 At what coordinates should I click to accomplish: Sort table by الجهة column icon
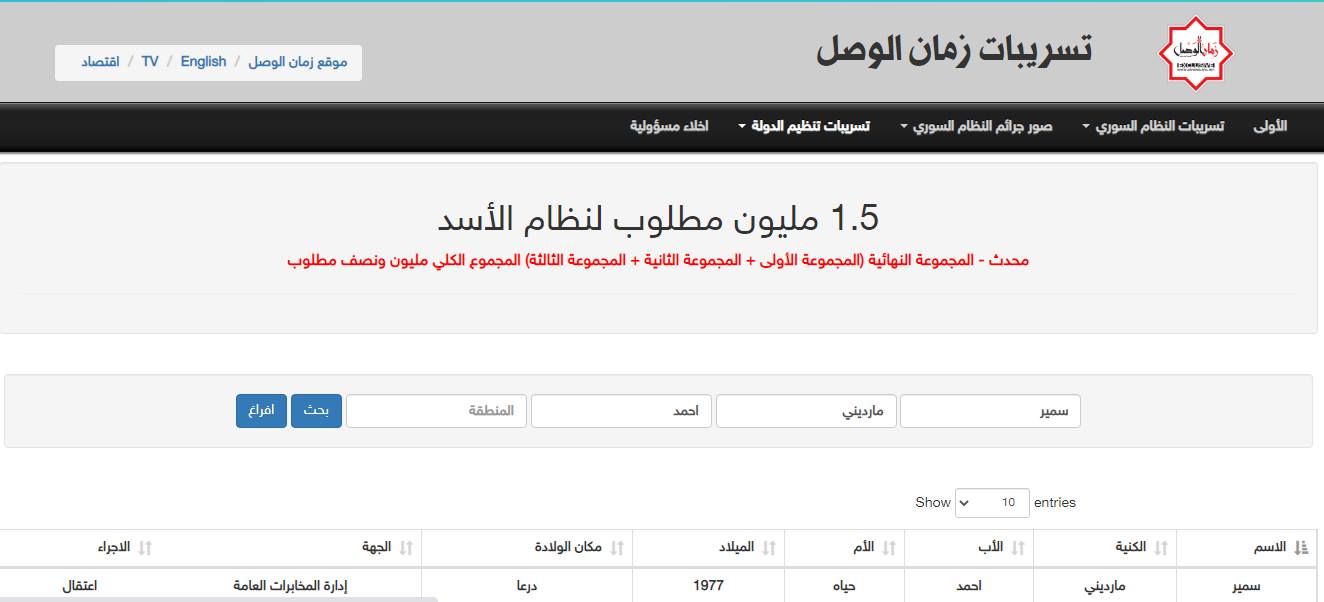click(406, 547)
